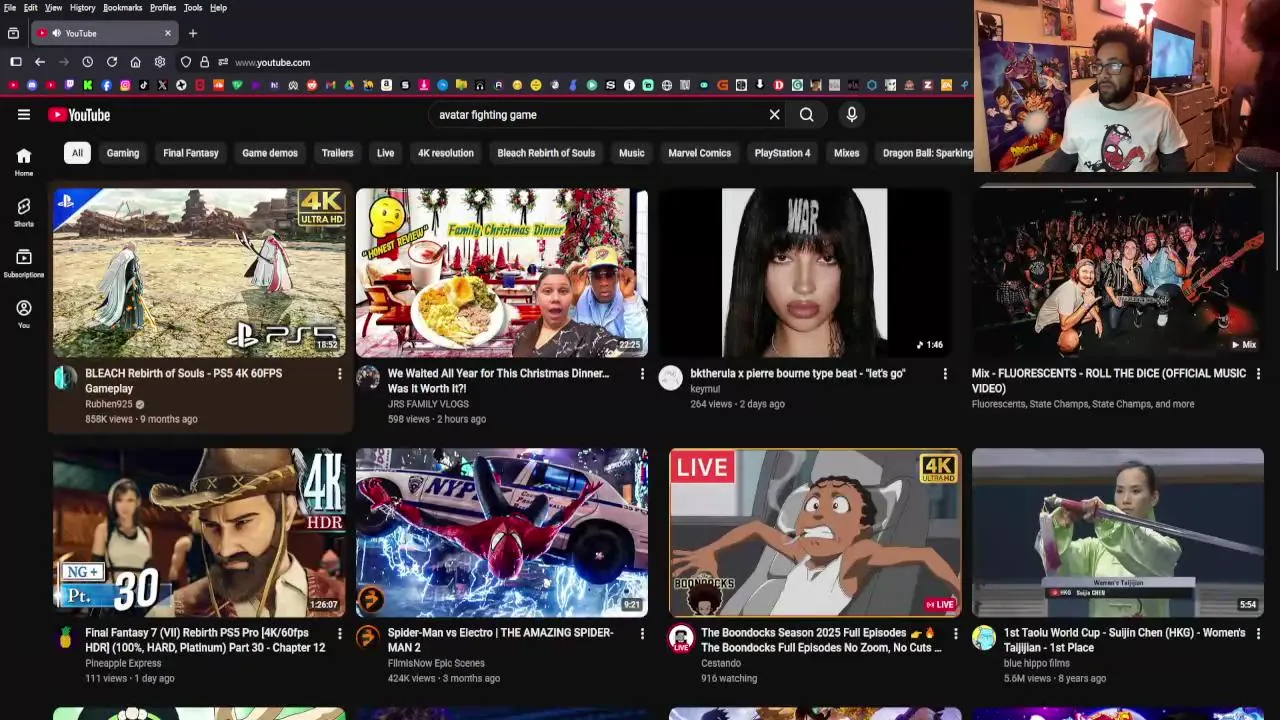Select the Game demos filter chip

(x=270, y=153)
